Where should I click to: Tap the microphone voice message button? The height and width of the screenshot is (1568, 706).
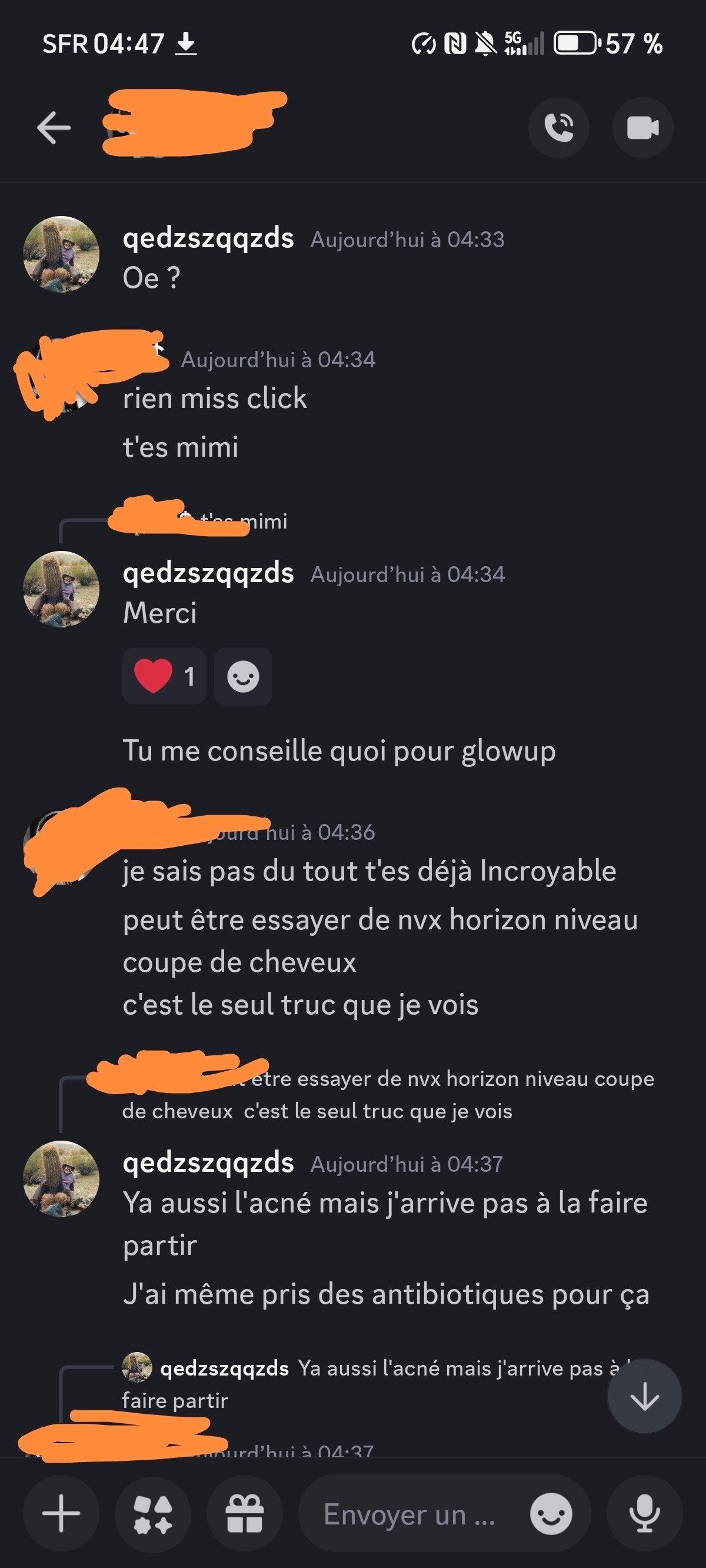click(645, 1513)
